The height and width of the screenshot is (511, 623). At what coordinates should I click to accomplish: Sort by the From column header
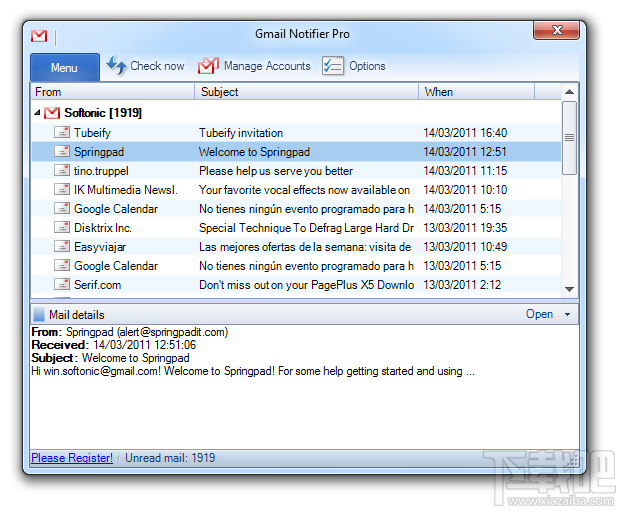pos(112,92)
